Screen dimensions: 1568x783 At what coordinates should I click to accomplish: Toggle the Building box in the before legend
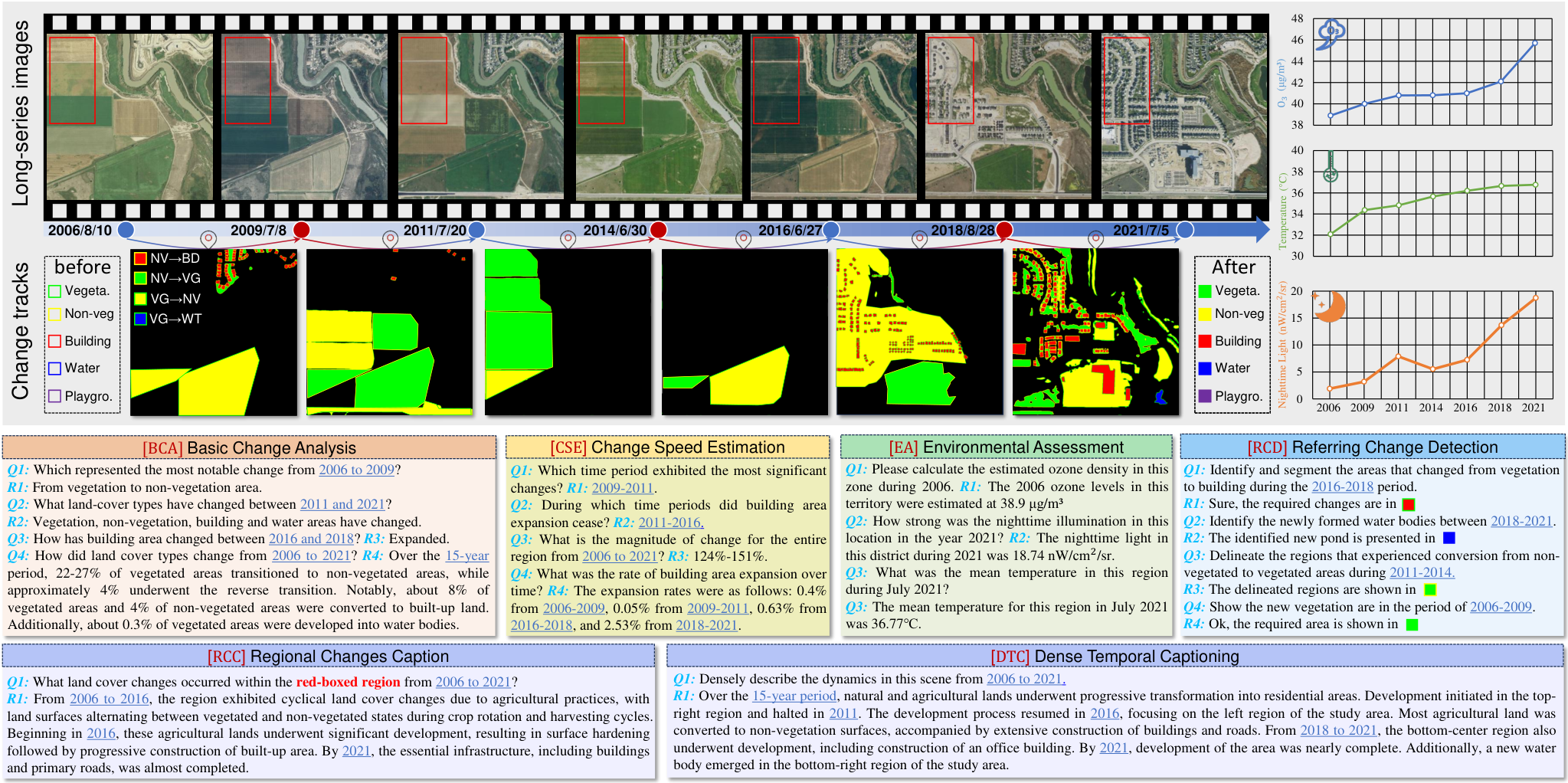coord(55,341)
